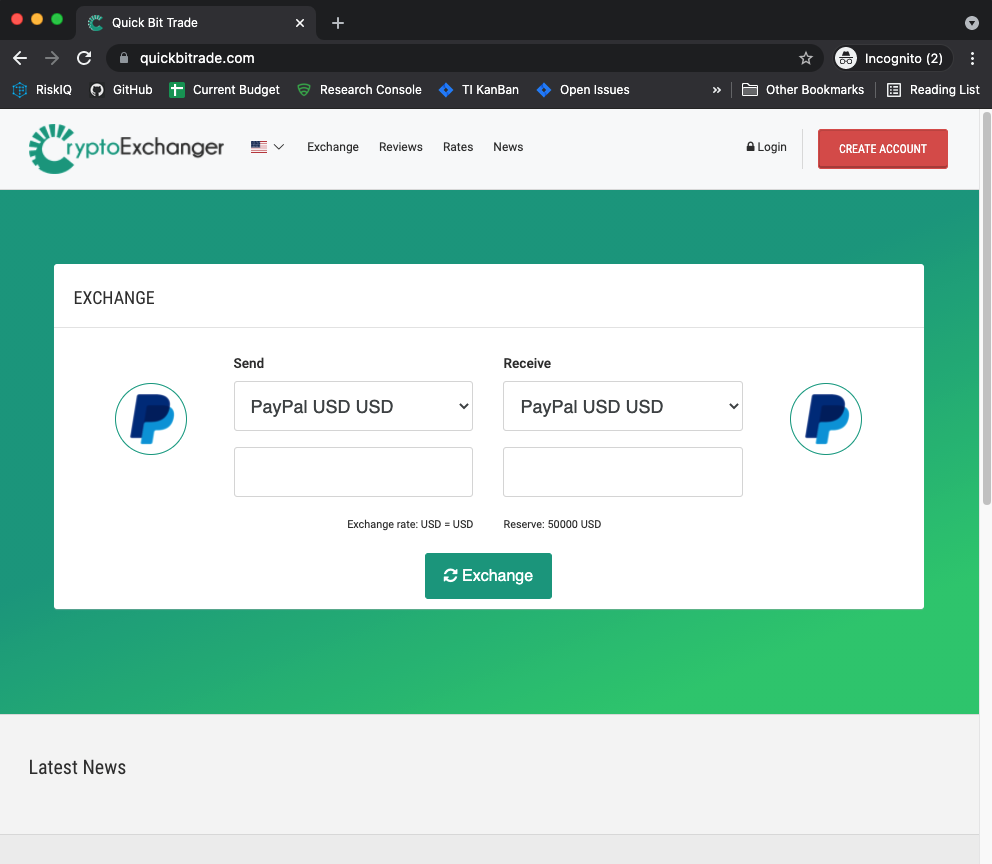Screen dimensions: 992x864
Task: Open the Receive currency dropdown
Action: (x=623, y=406)
